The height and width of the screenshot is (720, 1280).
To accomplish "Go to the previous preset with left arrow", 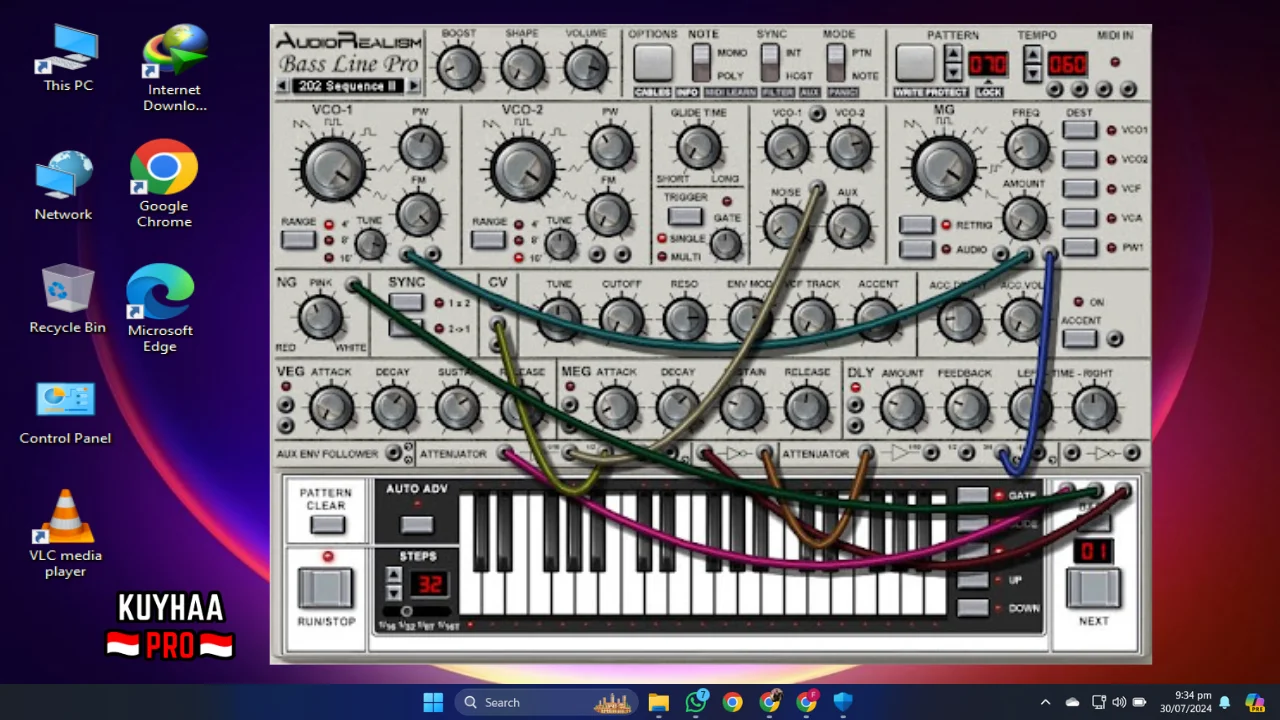I will 283,86.
